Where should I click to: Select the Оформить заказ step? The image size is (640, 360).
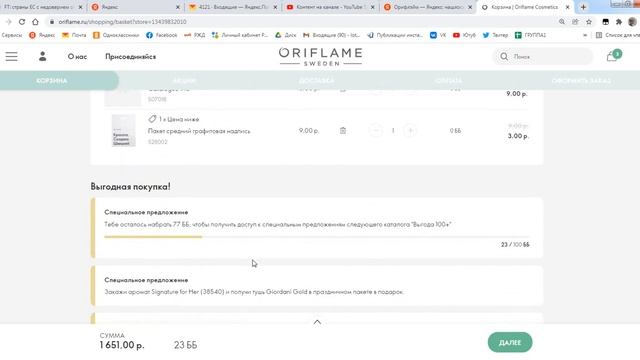[581, 80]
